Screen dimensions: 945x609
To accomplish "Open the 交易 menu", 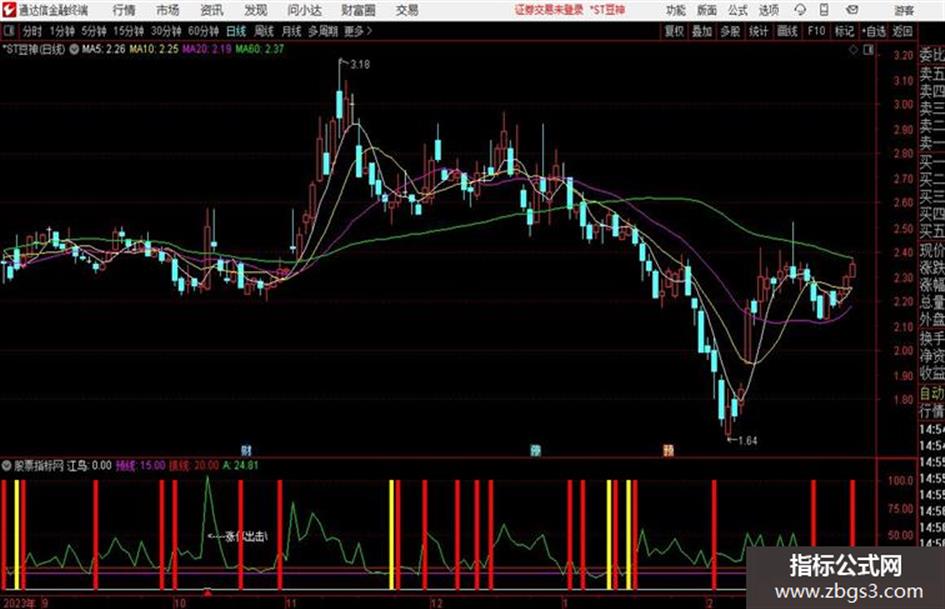I will 407,10.
